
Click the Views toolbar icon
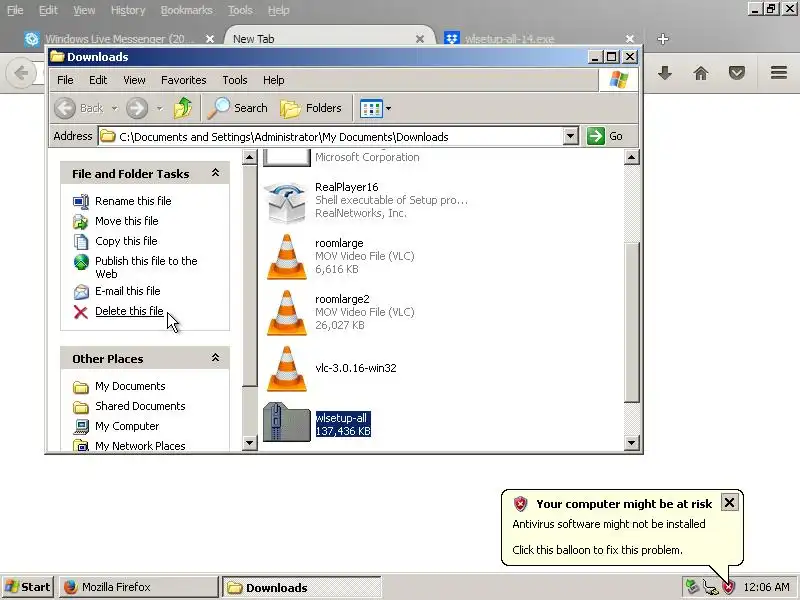tap(371, 108)
